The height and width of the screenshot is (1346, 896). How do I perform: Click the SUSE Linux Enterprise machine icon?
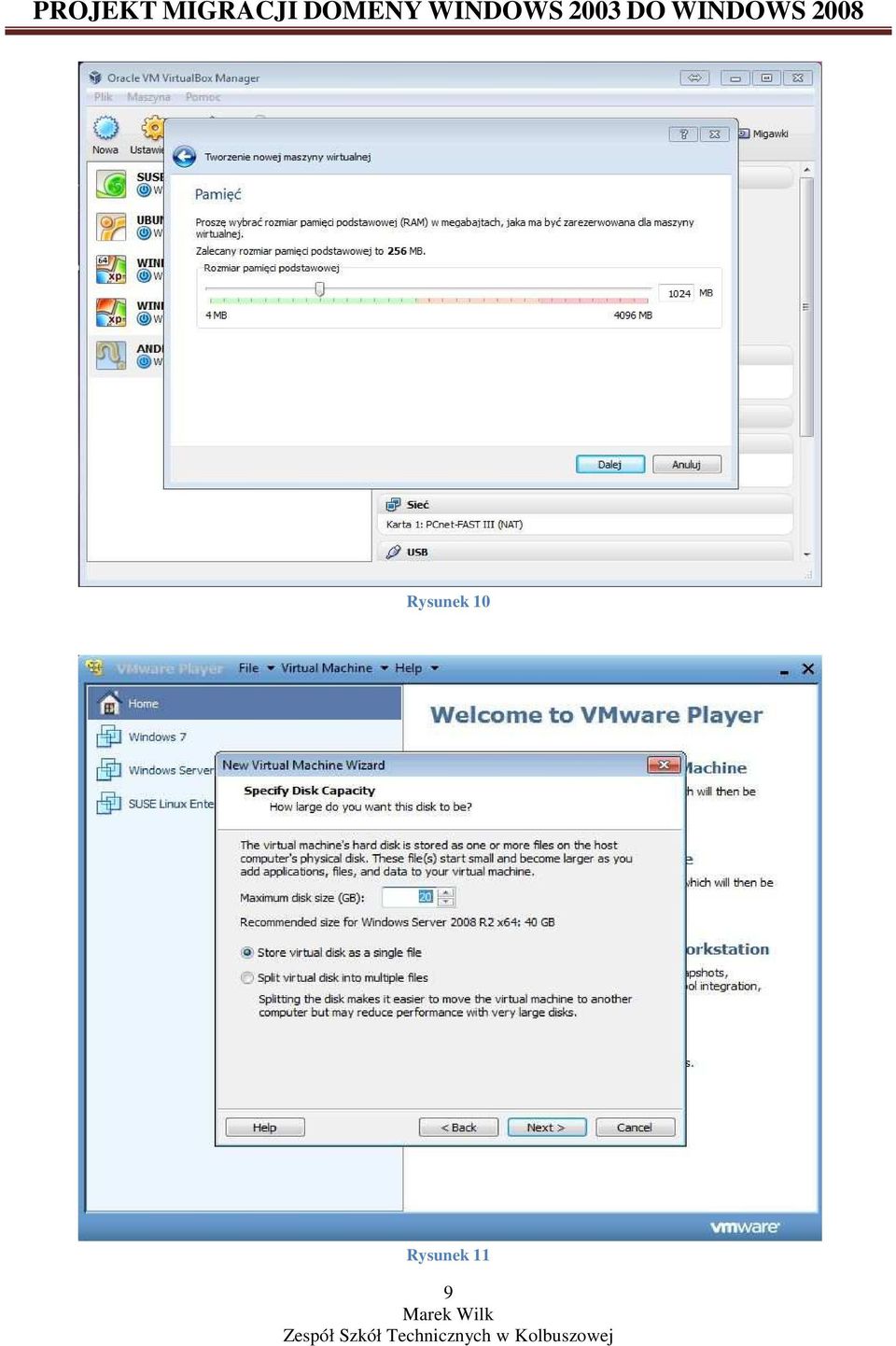click(108, 803)
